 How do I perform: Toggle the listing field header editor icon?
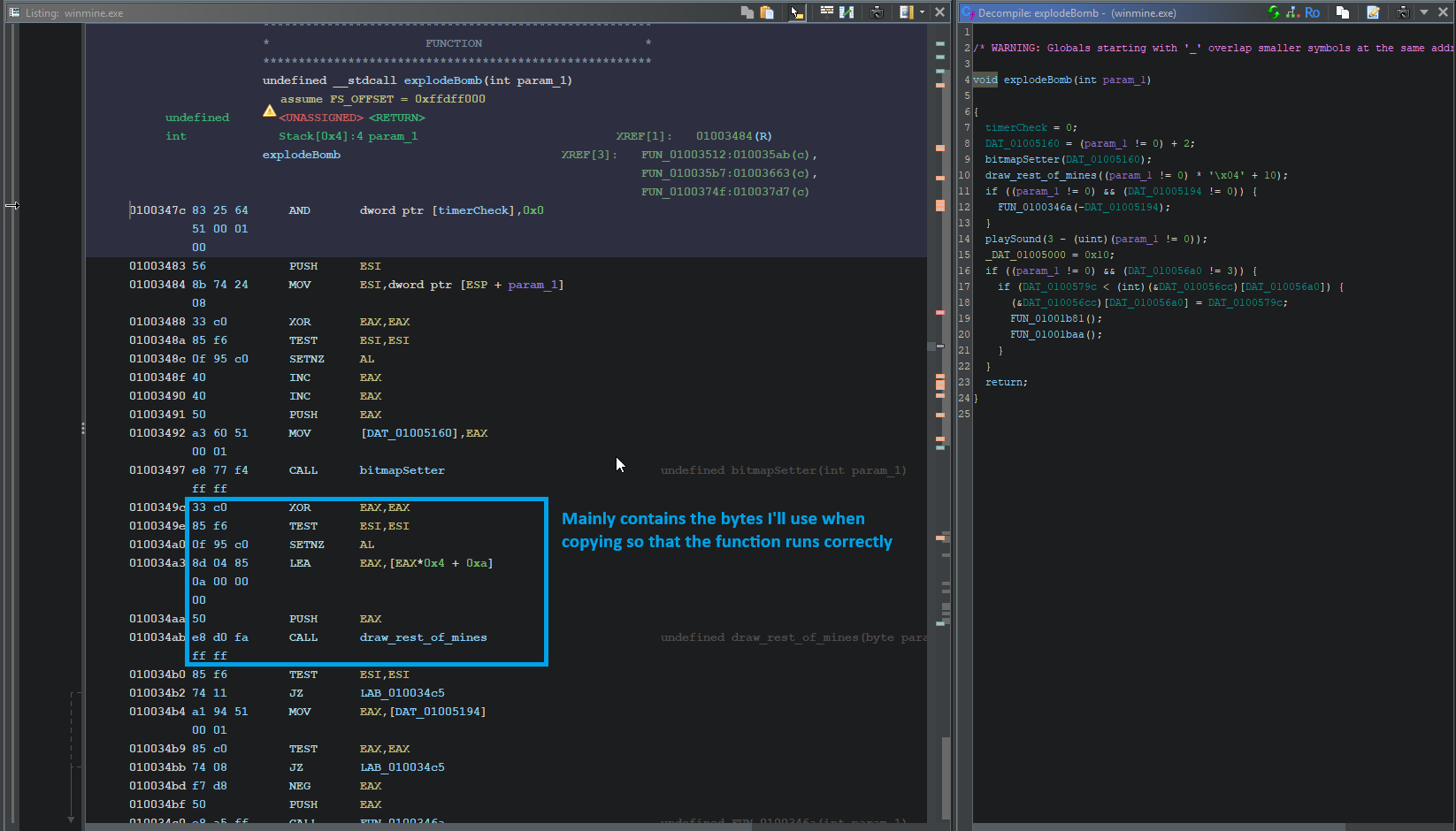pyautogui.click(x=826, y=11)
